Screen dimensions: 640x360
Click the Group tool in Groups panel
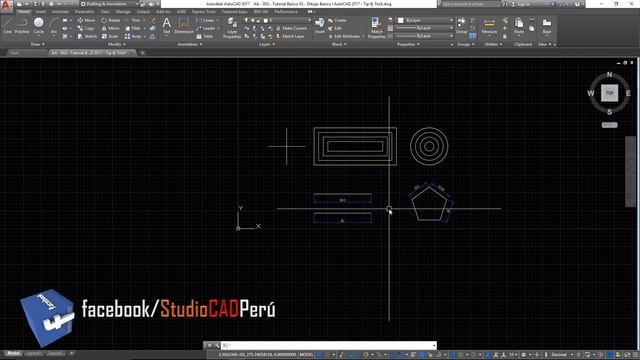pos(462,25)
